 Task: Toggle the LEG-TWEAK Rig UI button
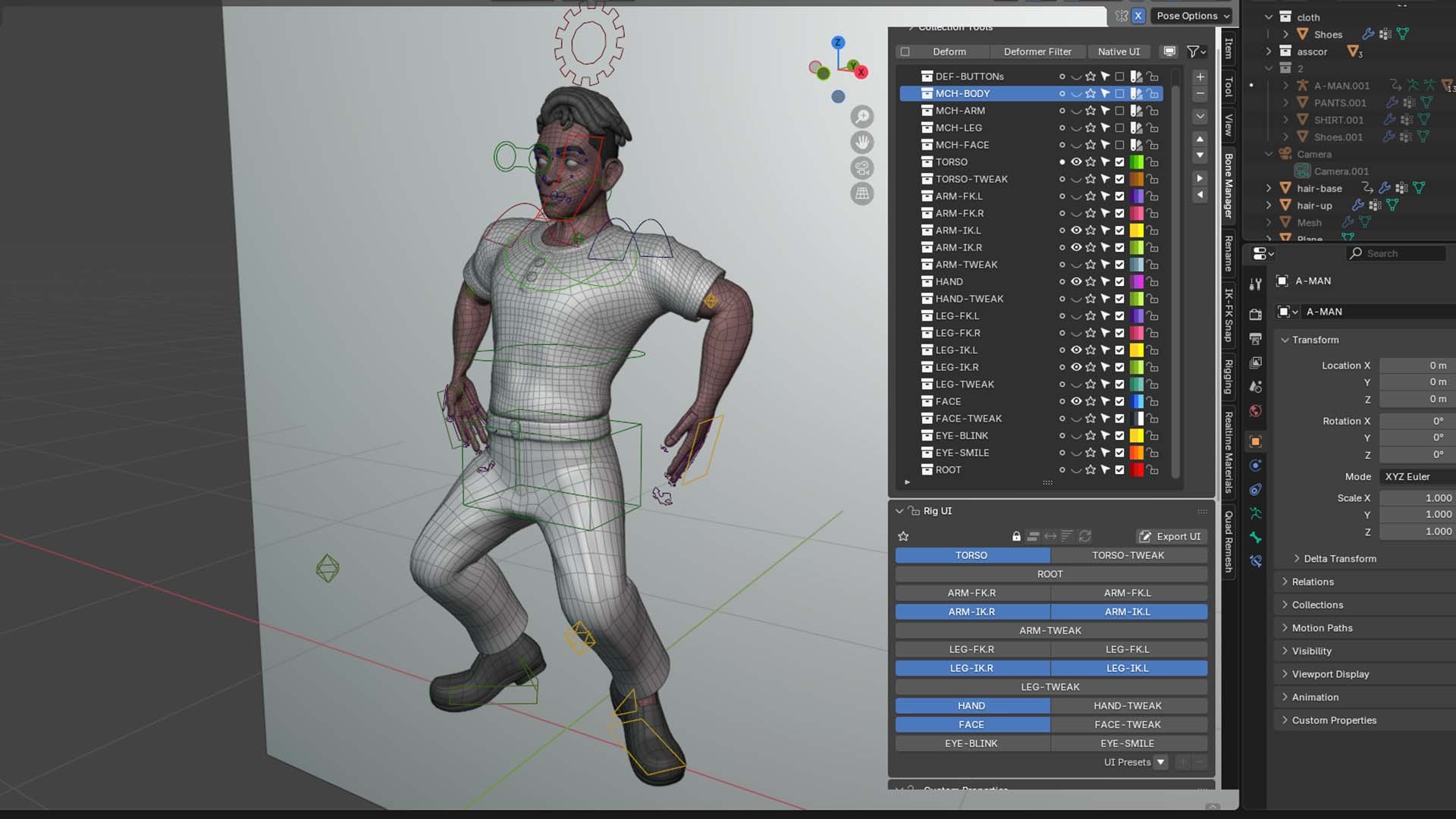(x=1050, y=687)
